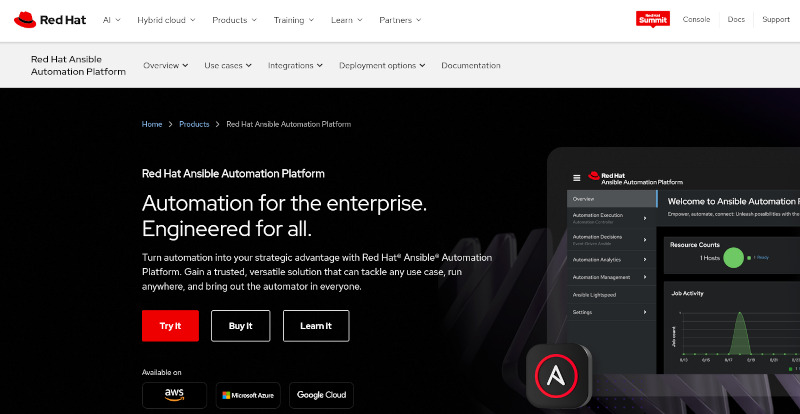The width and height of the screenshot is (800, 414).
Task: Open the Use cases dropdown
Action: click(x=228, y=65)
